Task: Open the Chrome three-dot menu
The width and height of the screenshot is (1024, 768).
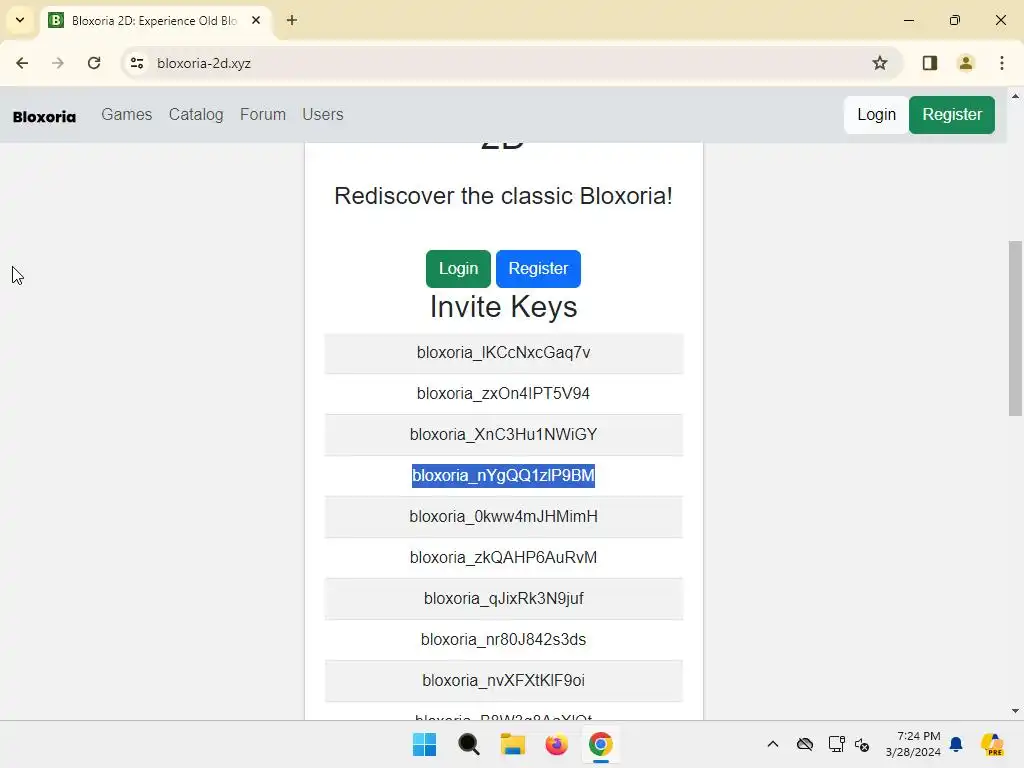Action: [1002, 63]
